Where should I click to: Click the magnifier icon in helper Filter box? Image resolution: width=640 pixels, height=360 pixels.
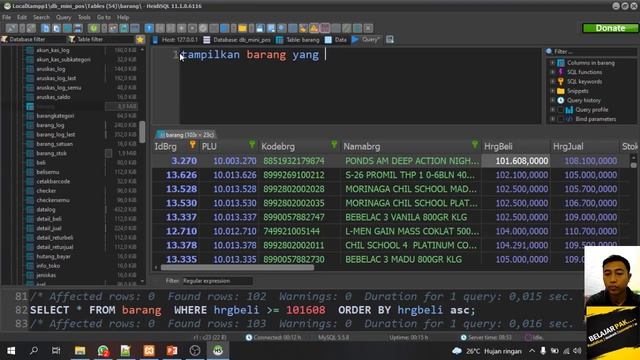point(549,51)
